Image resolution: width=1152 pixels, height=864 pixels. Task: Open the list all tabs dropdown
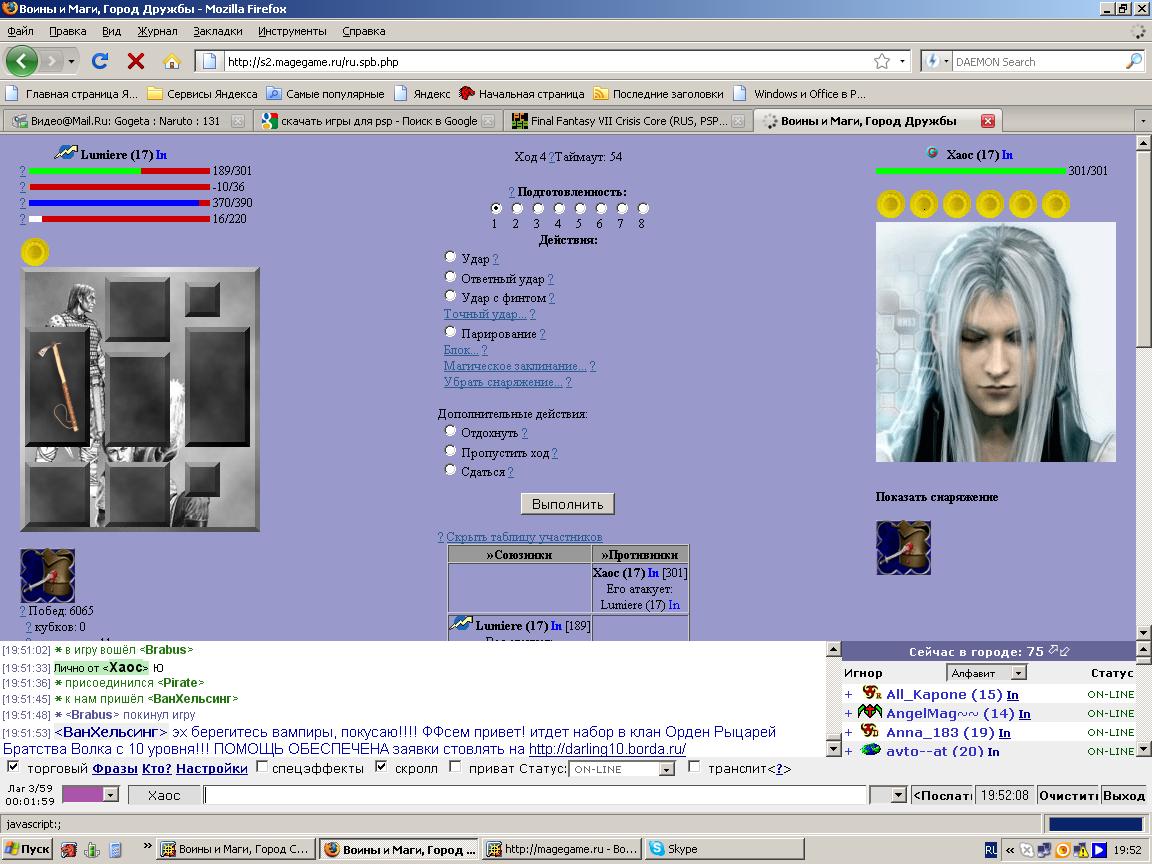click(1142, 120)
